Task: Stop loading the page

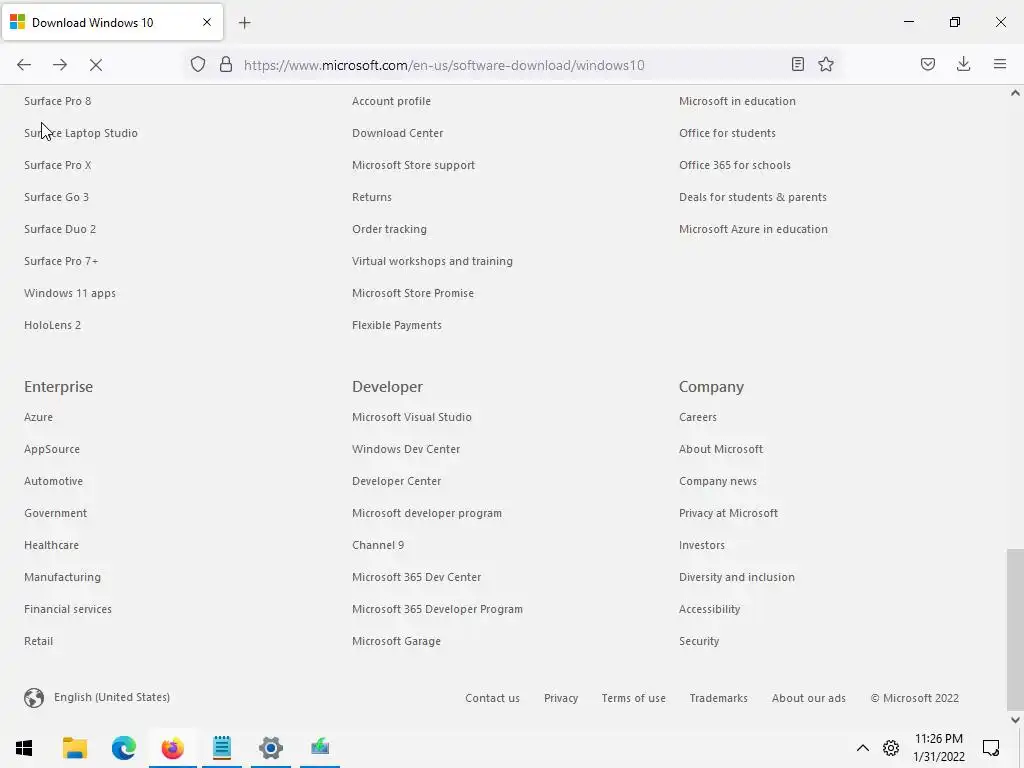Action: pos(96,65)
